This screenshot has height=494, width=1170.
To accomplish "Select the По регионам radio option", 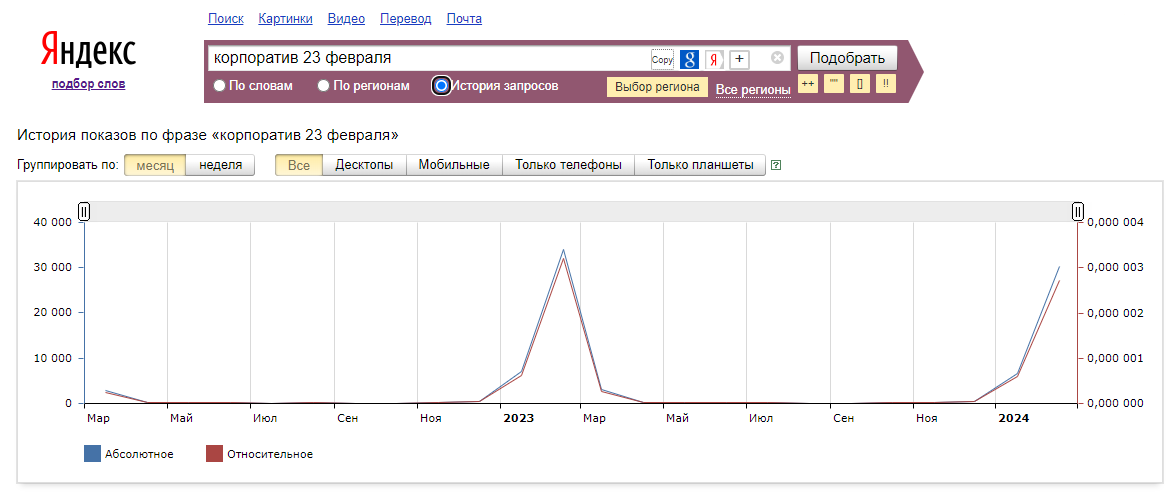I will click(x=324, y=86).
